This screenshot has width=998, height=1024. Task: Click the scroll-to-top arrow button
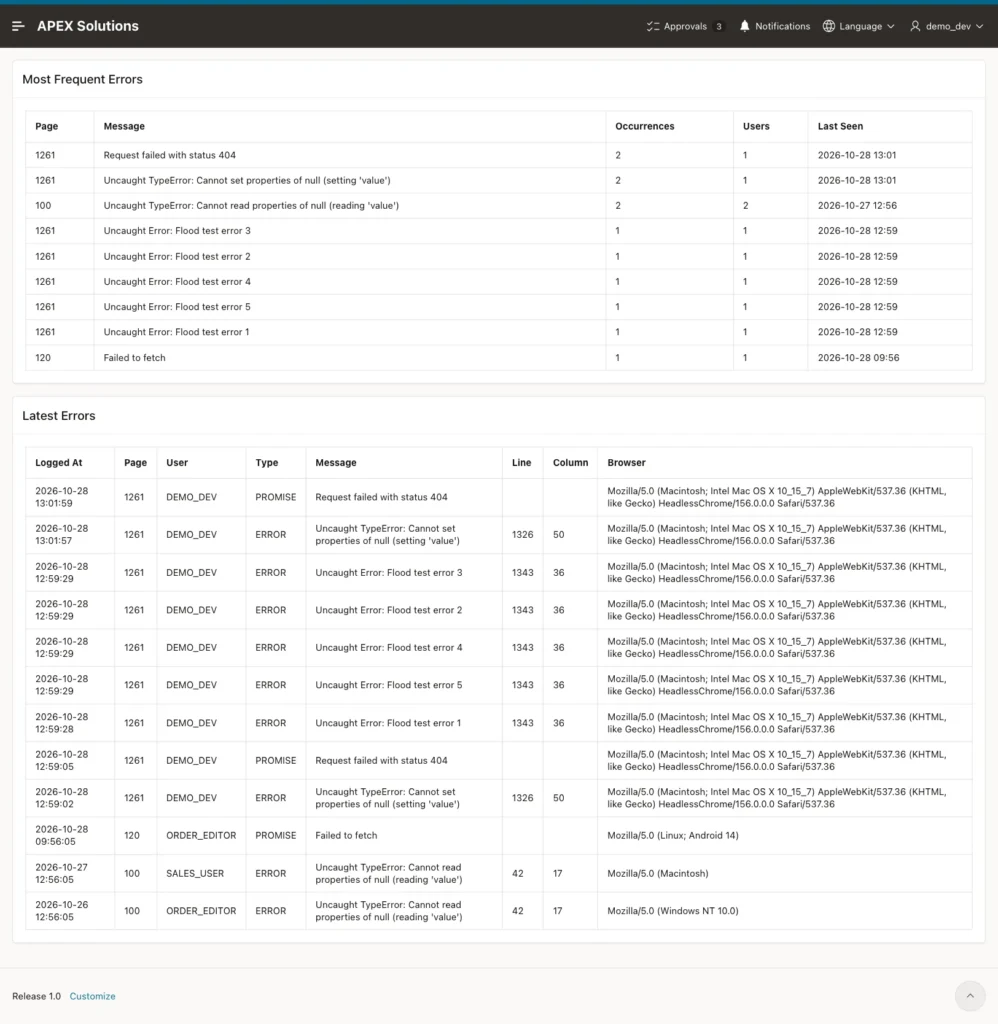[970, 996]
